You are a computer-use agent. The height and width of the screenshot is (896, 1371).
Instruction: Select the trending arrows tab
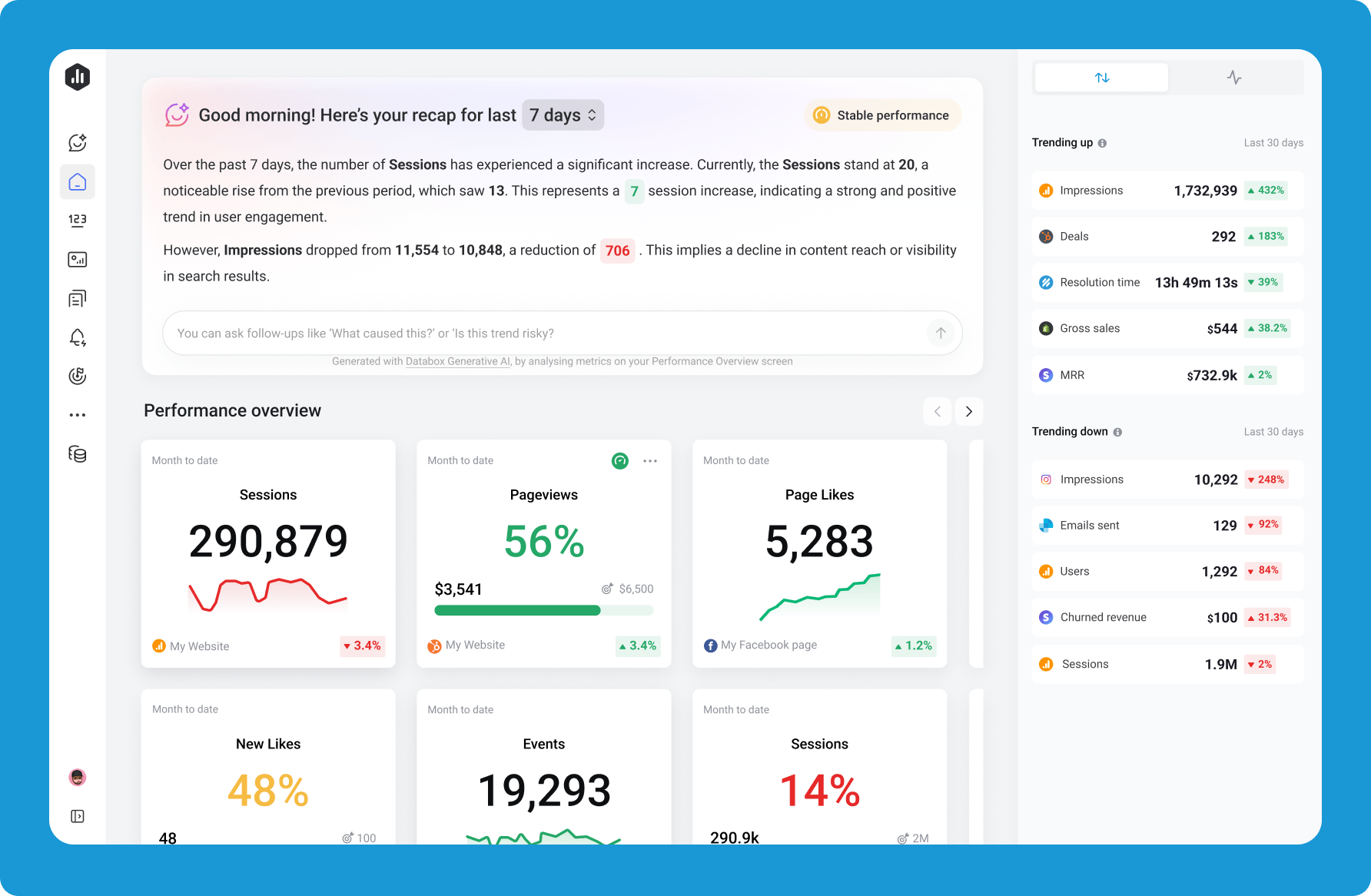(1101, 77)
